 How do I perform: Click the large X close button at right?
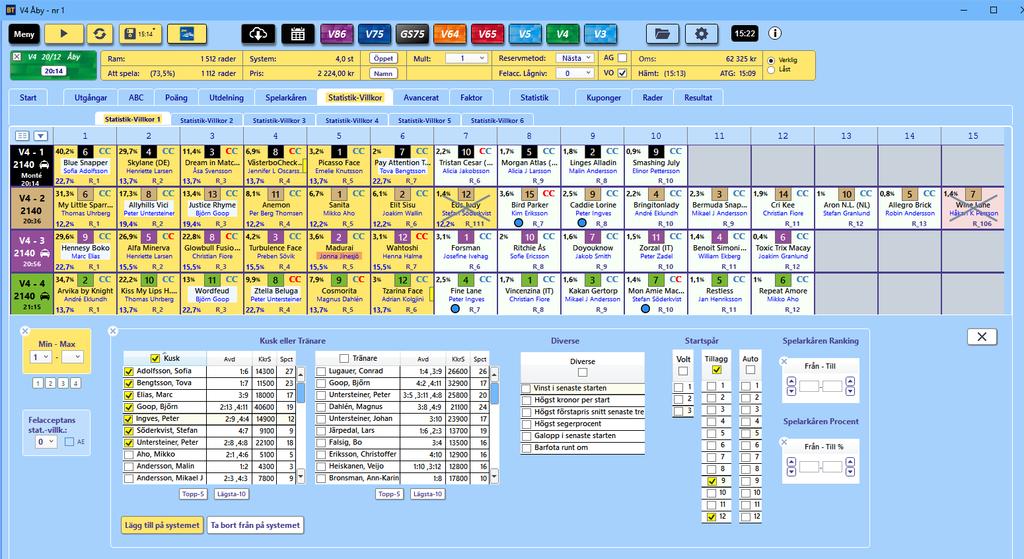(982, 336)
